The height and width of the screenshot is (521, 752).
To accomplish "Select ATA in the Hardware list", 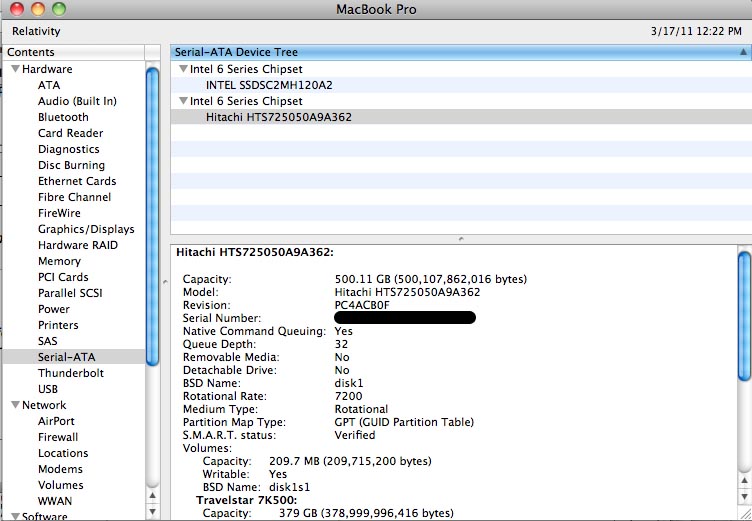I will (49, 85).
